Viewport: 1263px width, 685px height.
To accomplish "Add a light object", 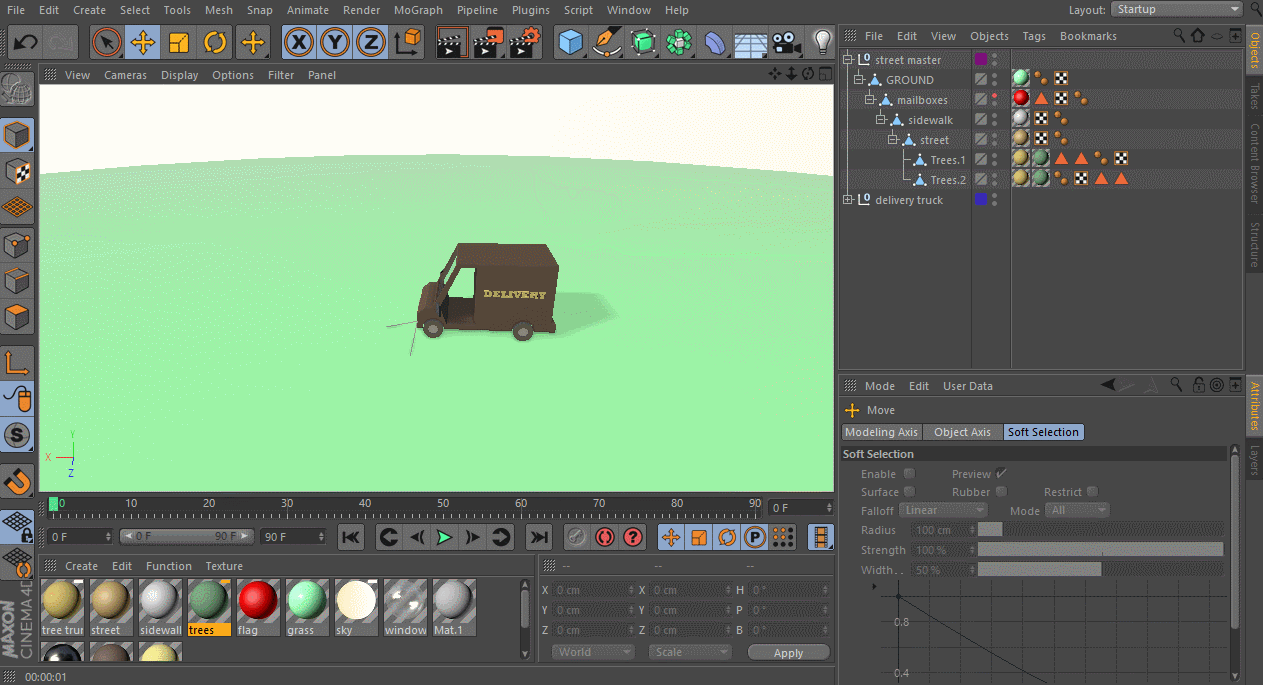I will point(822,42).
